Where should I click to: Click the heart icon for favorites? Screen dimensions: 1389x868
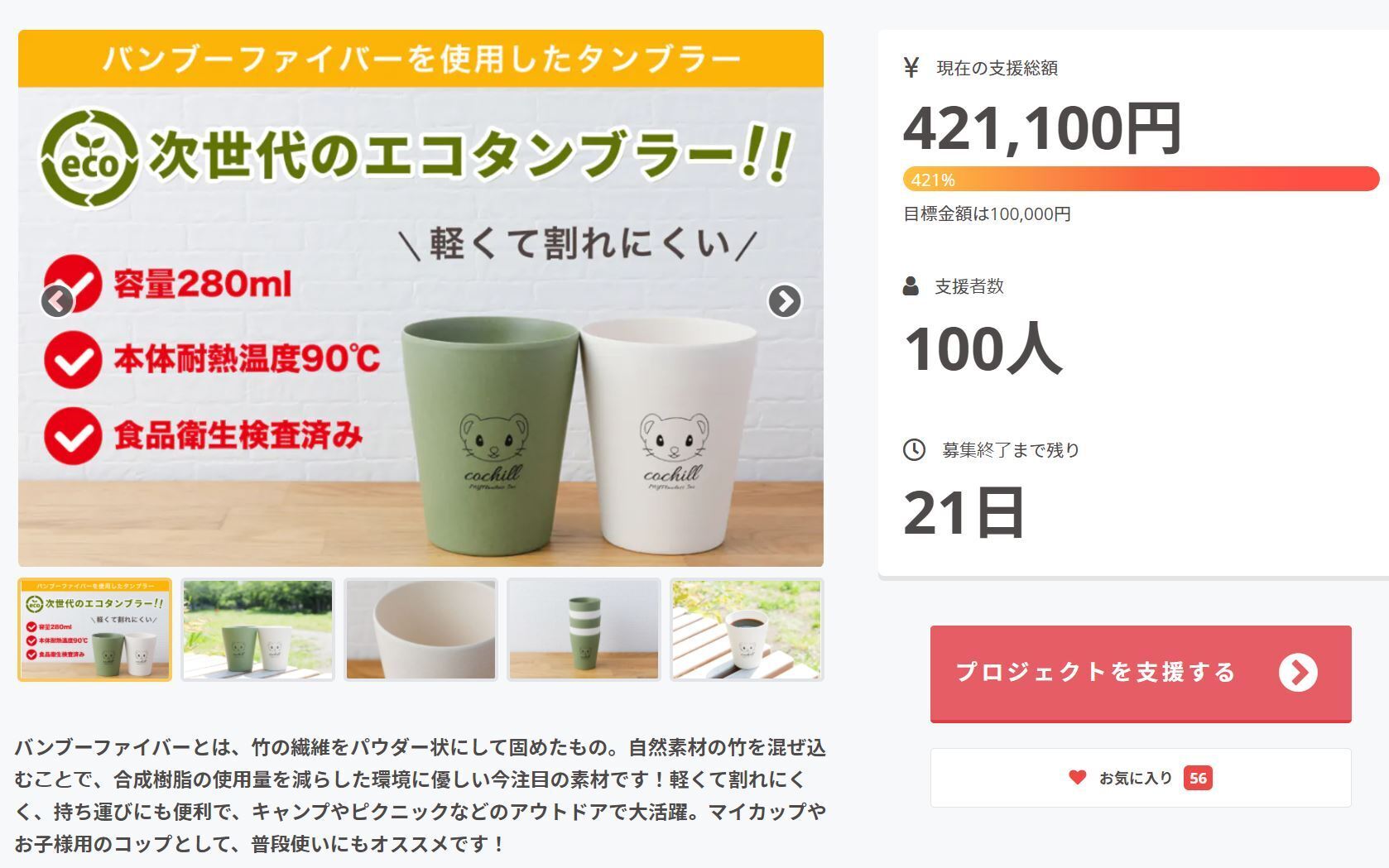click(1077, 778)
